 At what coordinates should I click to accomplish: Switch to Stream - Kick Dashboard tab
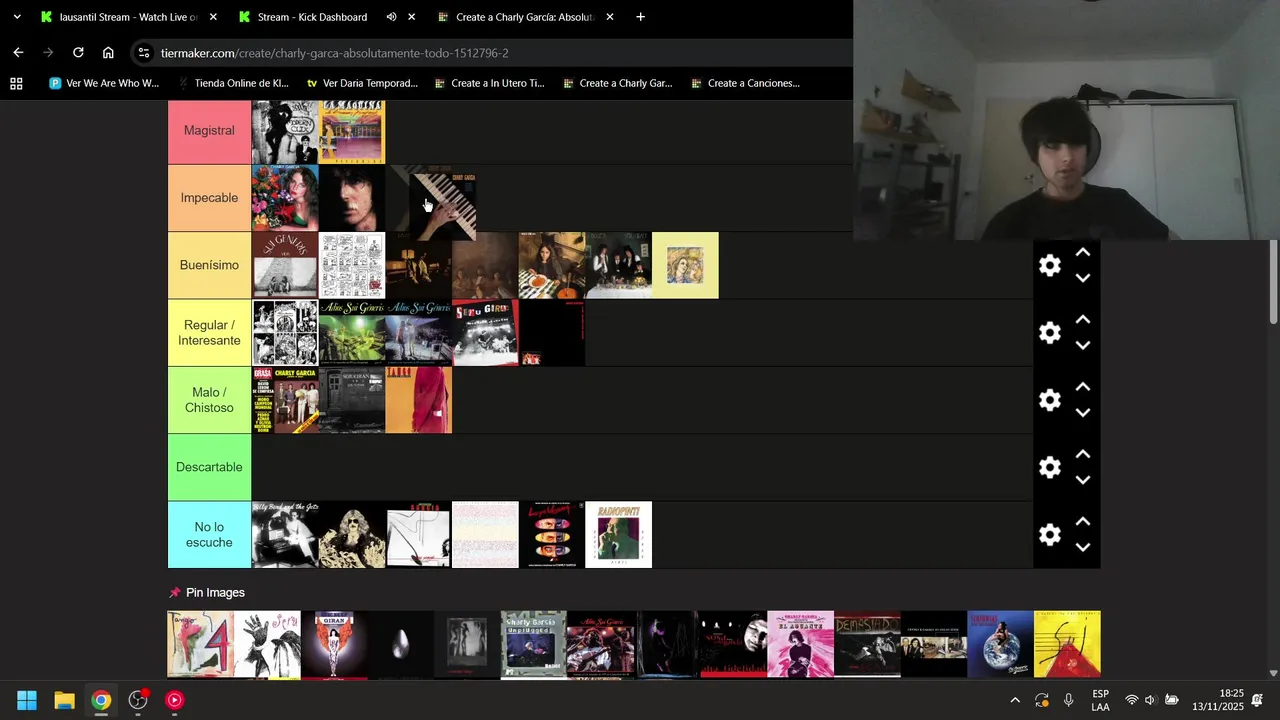click(x=326, y=17)
